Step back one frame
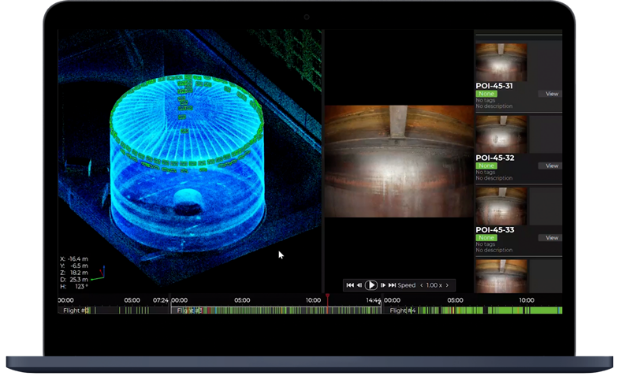 [x=359, y=285]
